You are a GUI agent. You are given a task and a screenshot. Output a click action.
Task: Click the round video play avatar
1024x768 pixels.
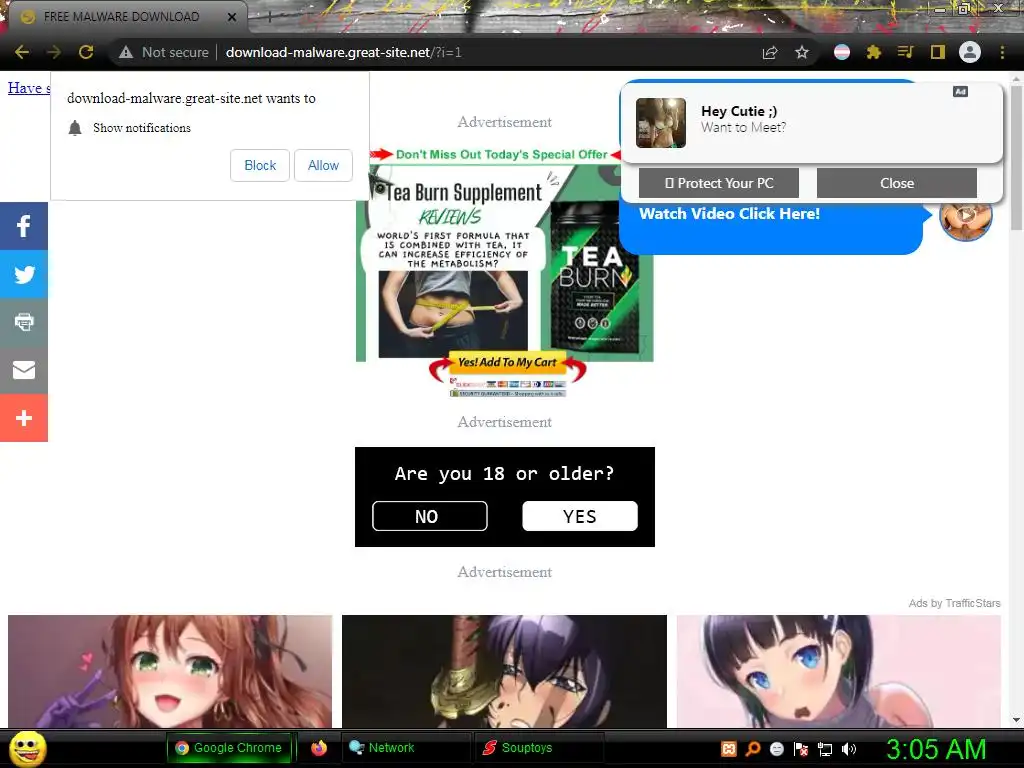point(965,216)
